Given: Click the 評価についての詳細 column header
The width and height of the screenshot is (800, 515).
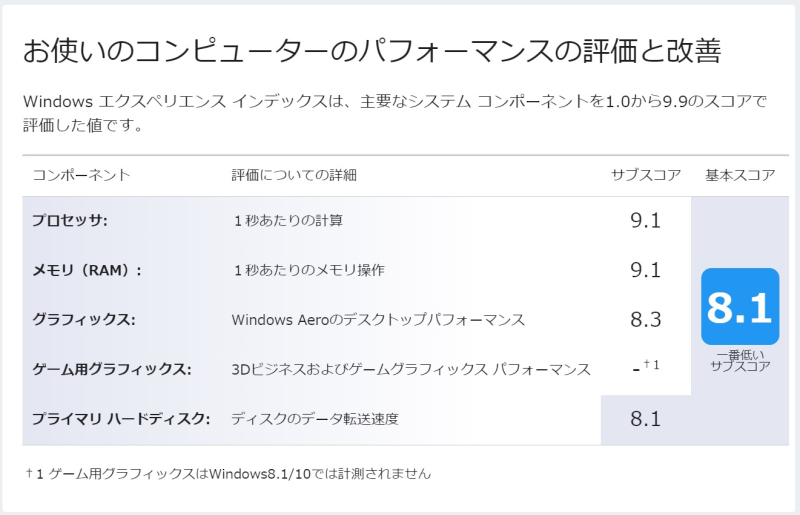Looking at the screenshot, I should [294, 175].
